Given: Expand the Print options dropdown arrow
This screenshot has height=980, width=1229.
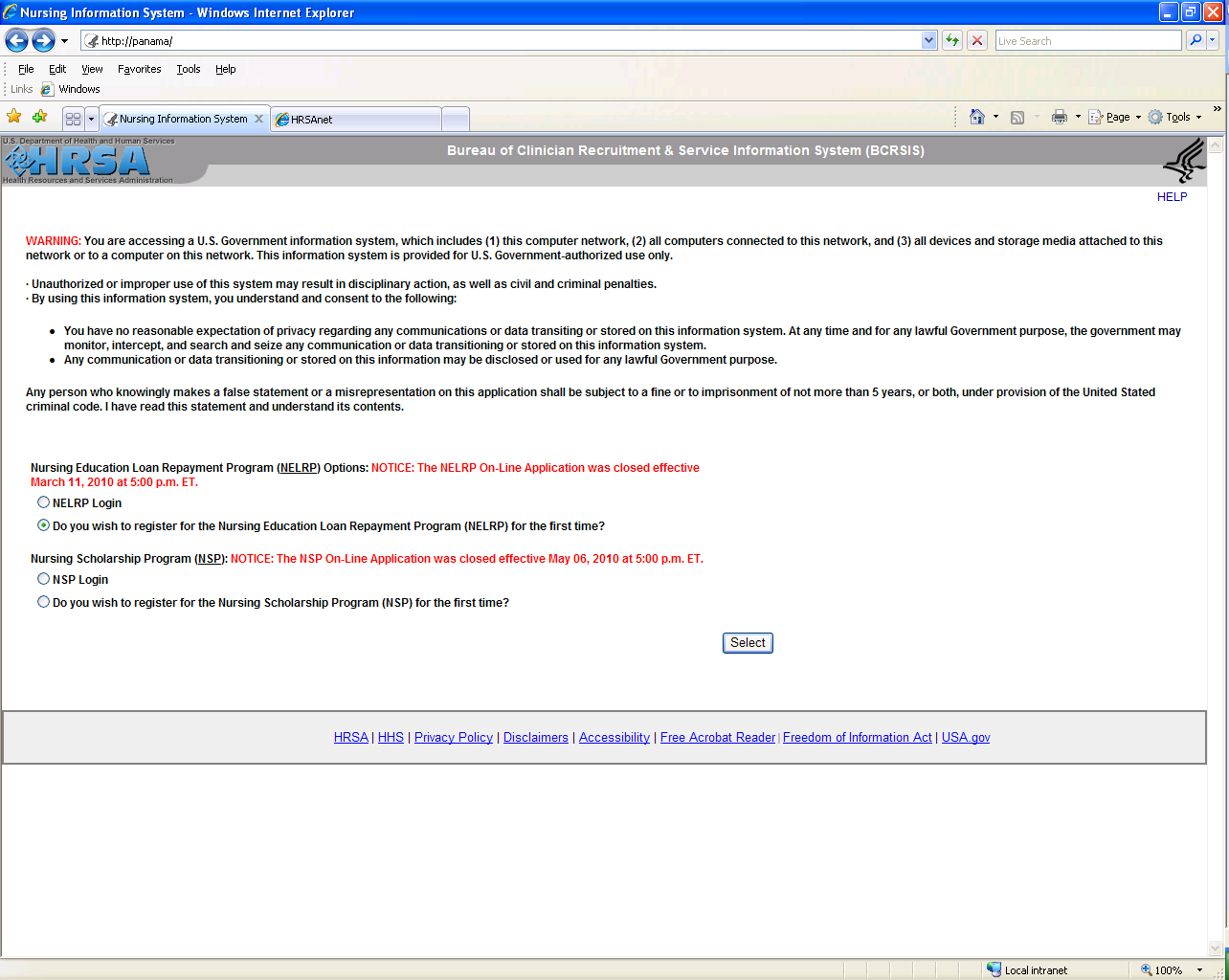Looking at the screenshot, I should [x=1078, y=117].
